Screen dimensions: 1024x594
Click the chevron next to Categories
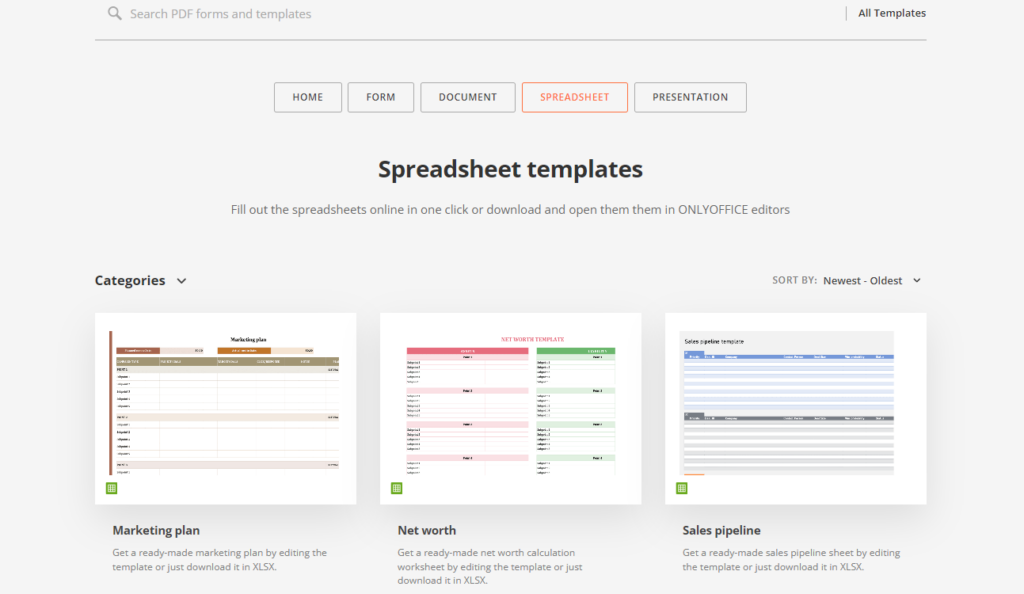point(181,281)
